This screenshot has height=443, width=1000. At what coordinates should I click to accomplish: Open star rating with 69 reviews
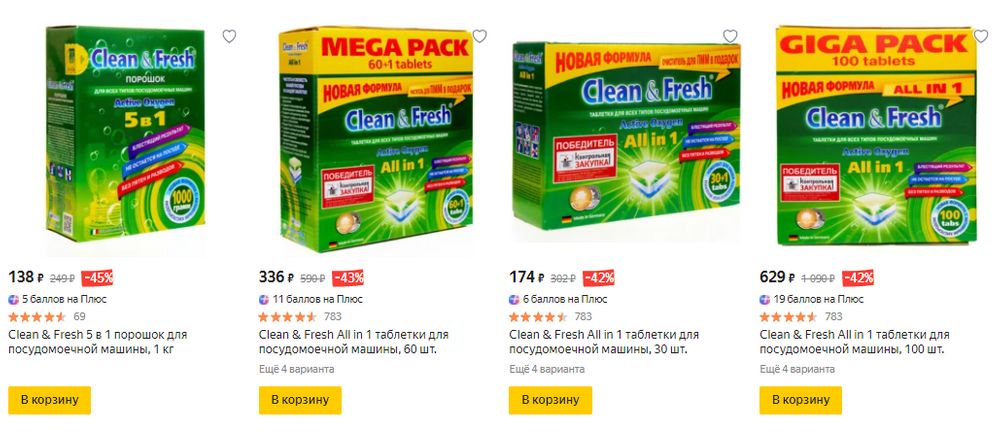coord(37,317)
